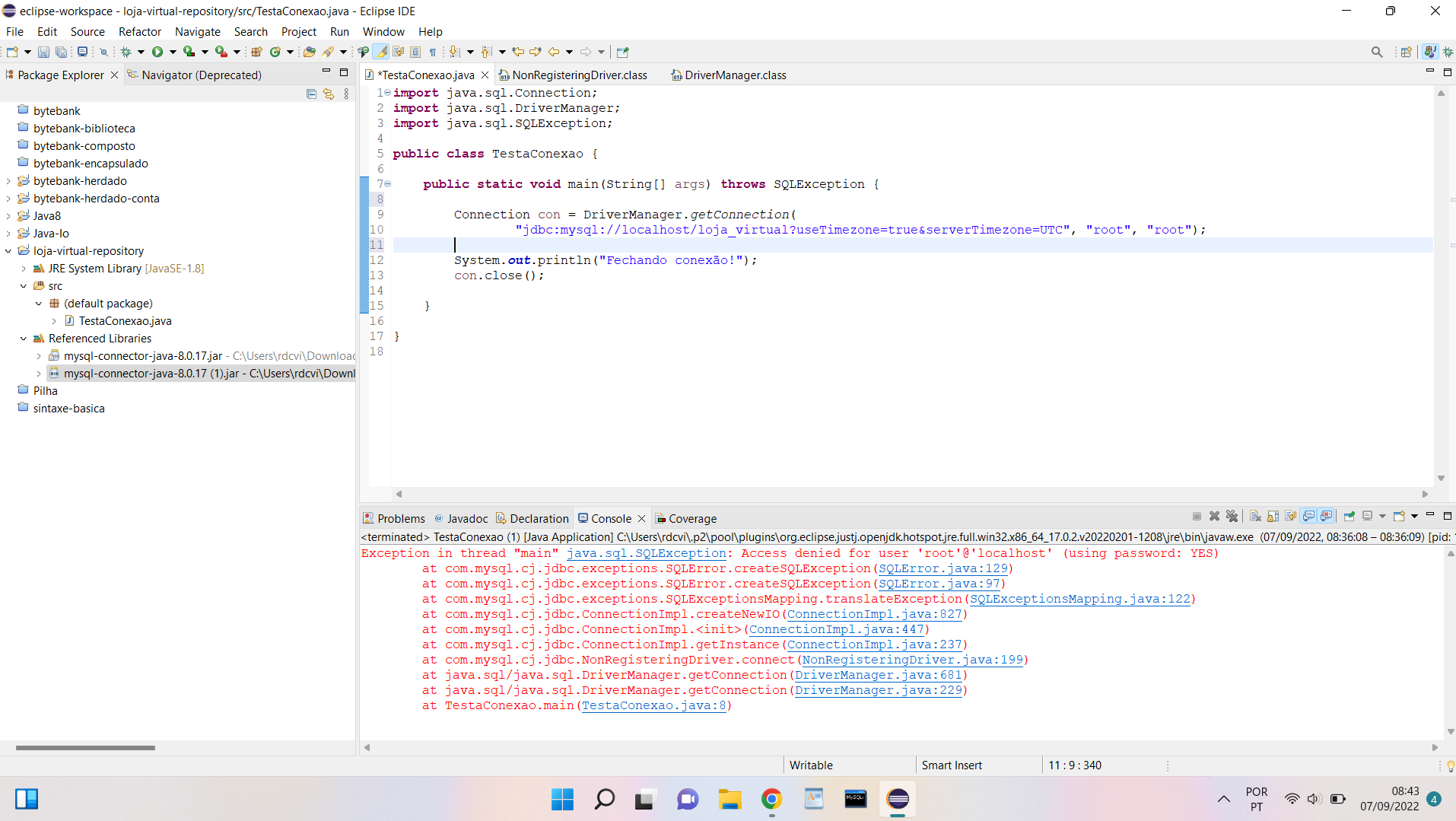
Task: Open dropdown arrow next to New icon
Action: pos(27,52)
